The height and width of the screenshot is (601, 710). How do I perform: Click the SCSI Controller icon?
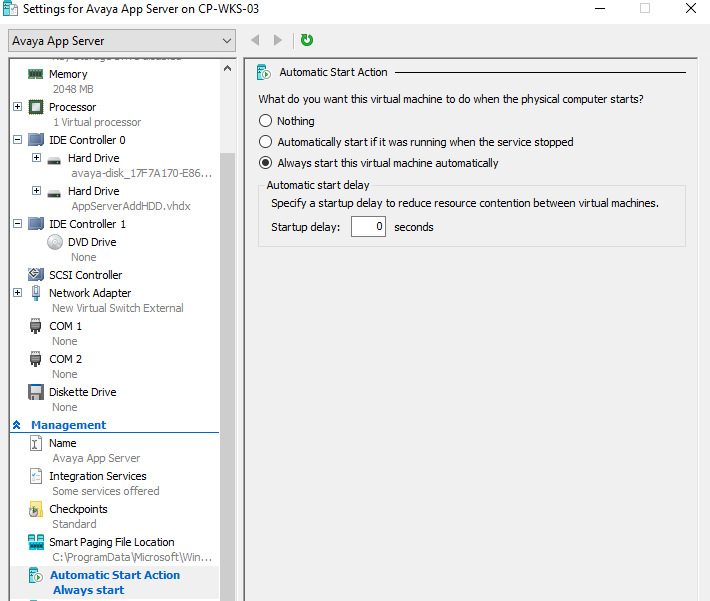click(x=36, y=274)
